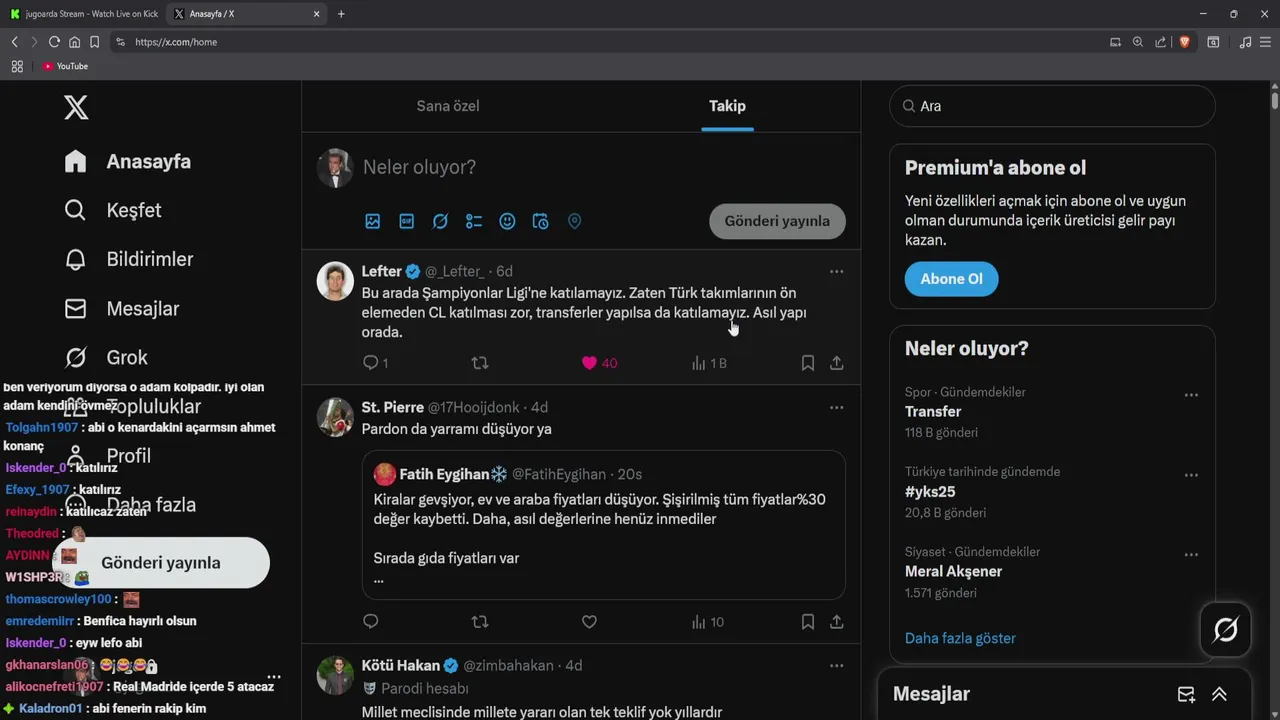Screen dimensions: 1280x720
Task: Click the grey Gönderi yayınla button in composer
Action: pyautogui.click(x=777, y=221)
